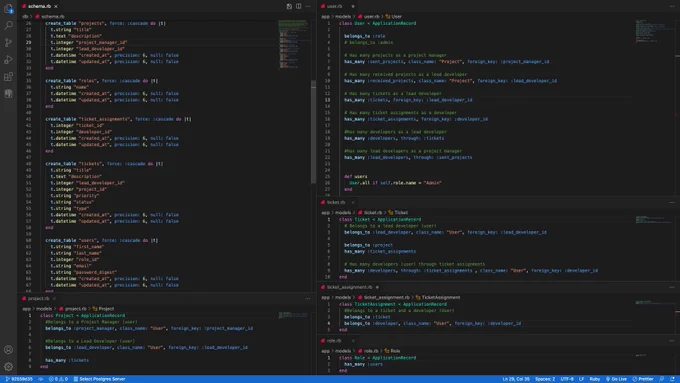The width and height of the screenshot is (680, 383).
Task: Switch to the ticket.rb tab
Action: click(x=336, y=202)
